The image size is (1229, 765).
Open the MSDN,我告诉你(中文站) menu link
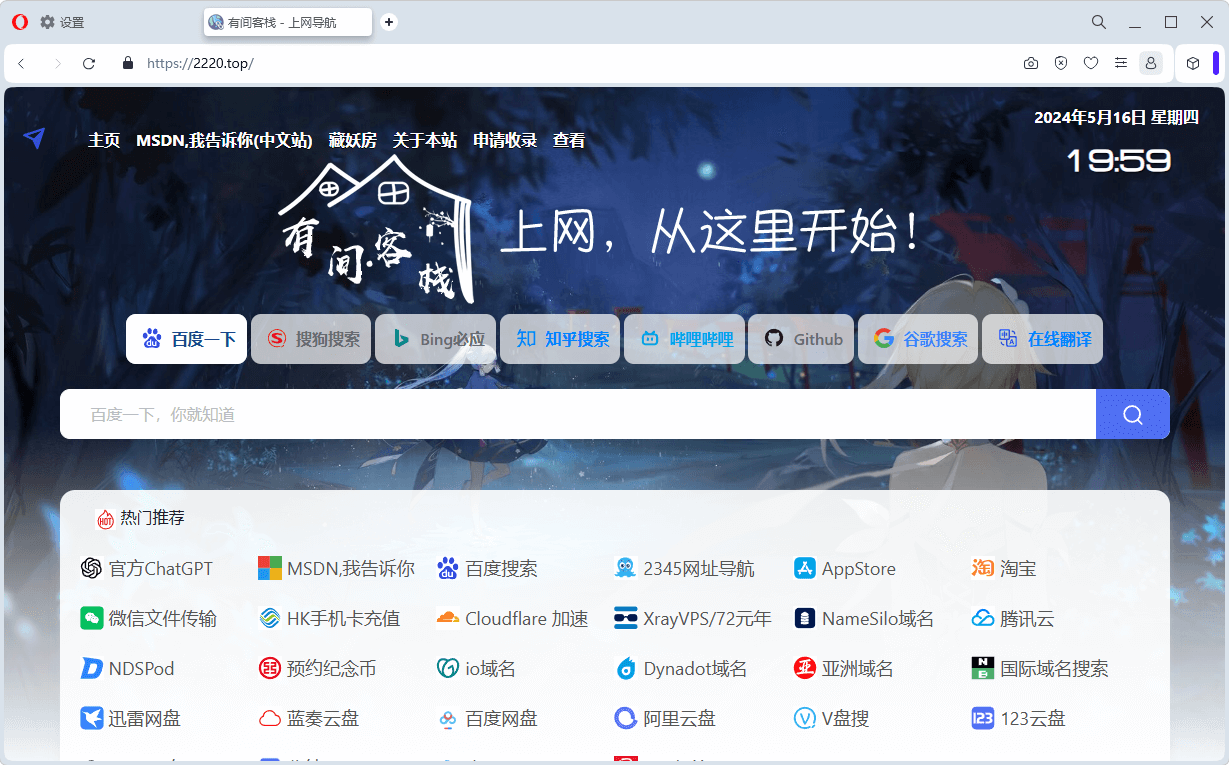pos(224,140)
